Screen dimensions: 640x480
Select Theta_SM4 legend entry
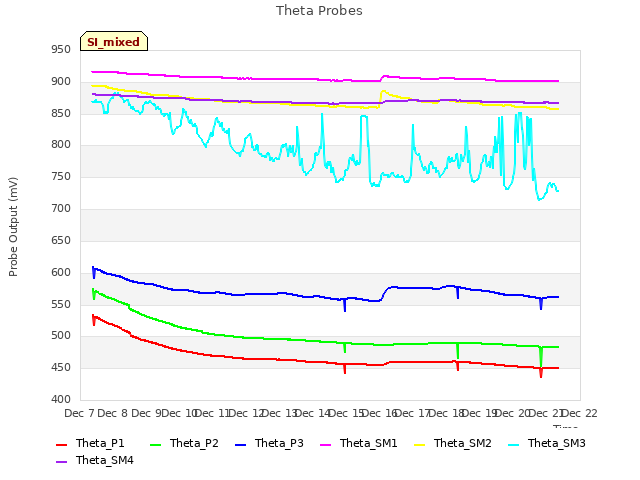(x=104, y=460)
